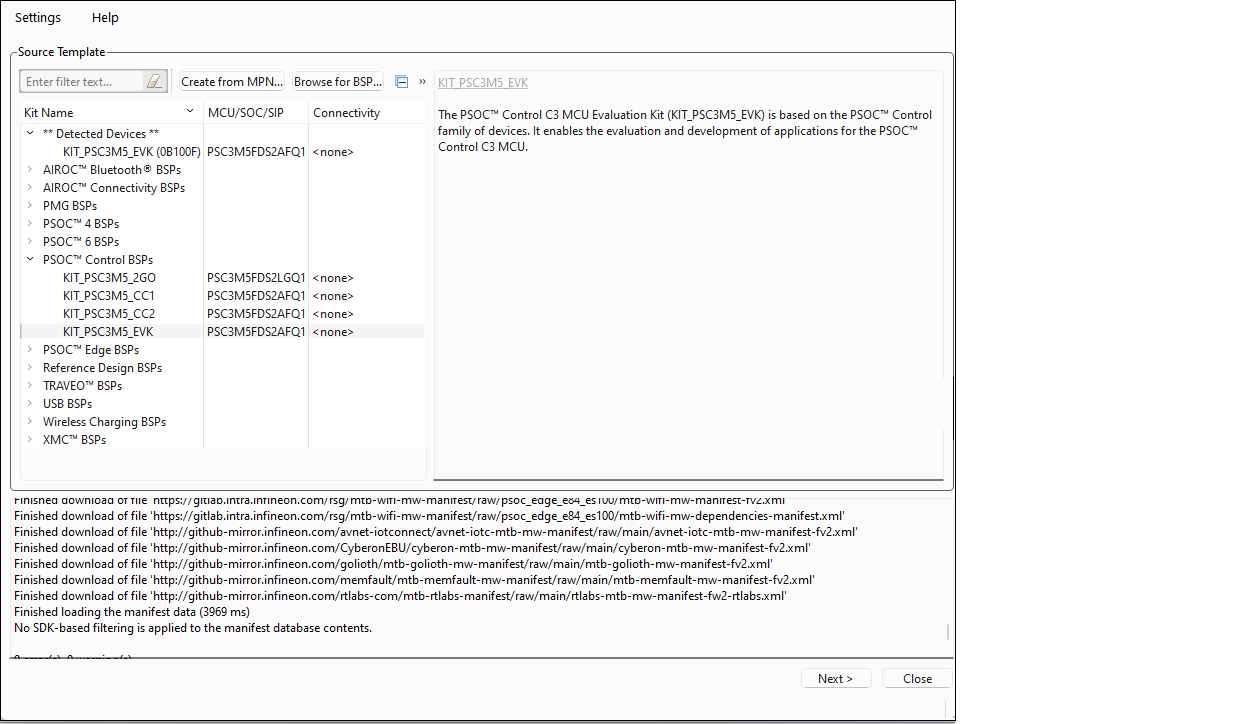This screenshot has width=1242, height=724.
Task: Collapse the PSOC Control BSPs group
Action: coord(30,259)
